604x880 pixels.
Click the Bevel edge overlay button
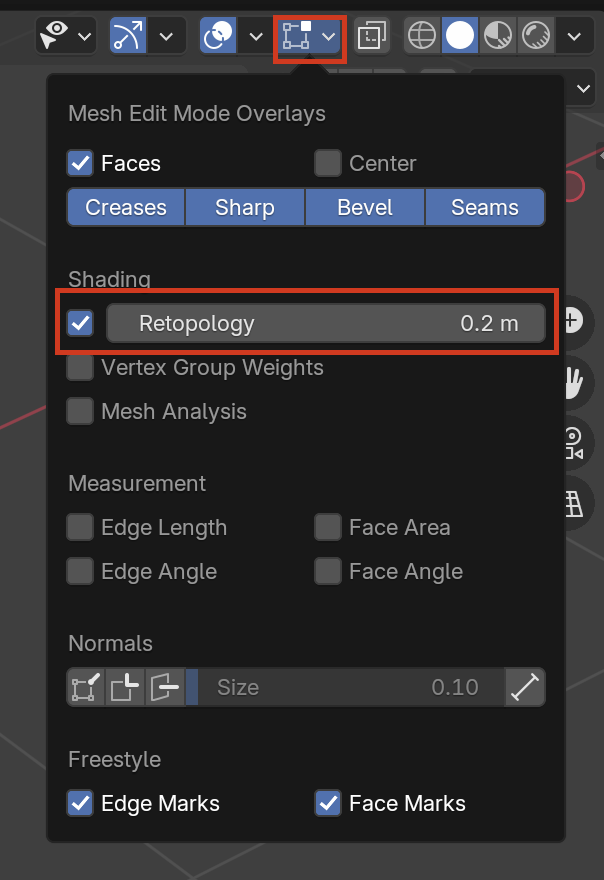(x=364, y=207)
